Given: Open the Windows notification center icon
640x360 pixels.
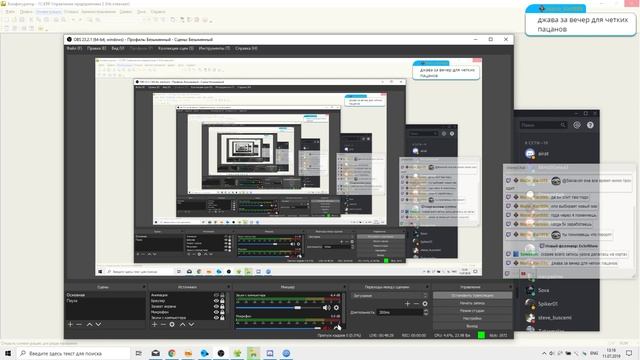Looking at the screenshot, I should click(629, 353).
